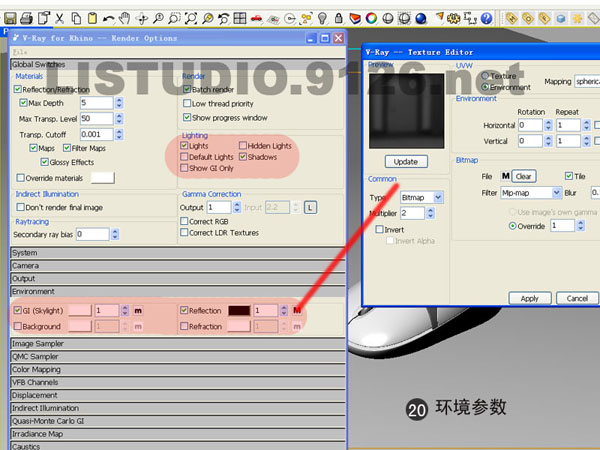Screen dimensions: 600x450
Task: Click the Apply button in Texture Editor
Action: coord(530,298)
